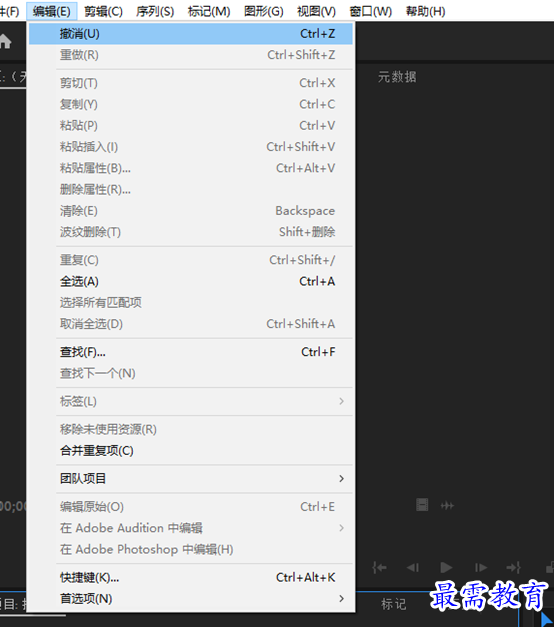
Task: Choose 编辑原始(O) menu item
Action: pyautogui.click(x=191, y=507)
